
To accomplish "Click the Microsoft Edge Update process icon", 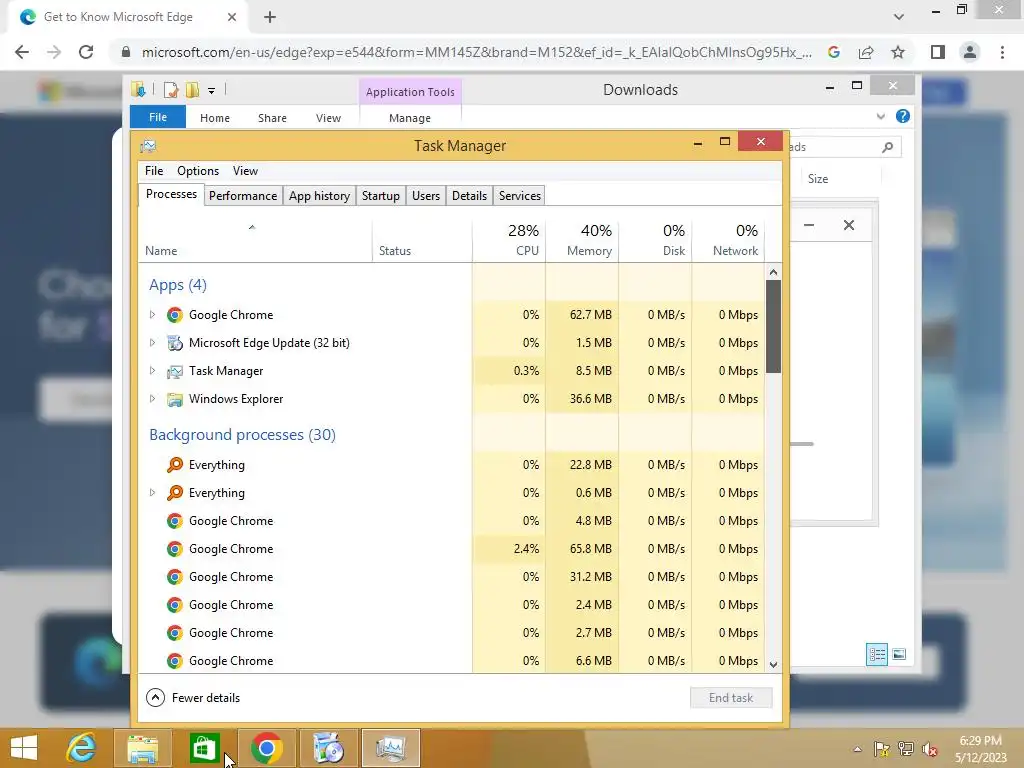I will click(174, 343).
